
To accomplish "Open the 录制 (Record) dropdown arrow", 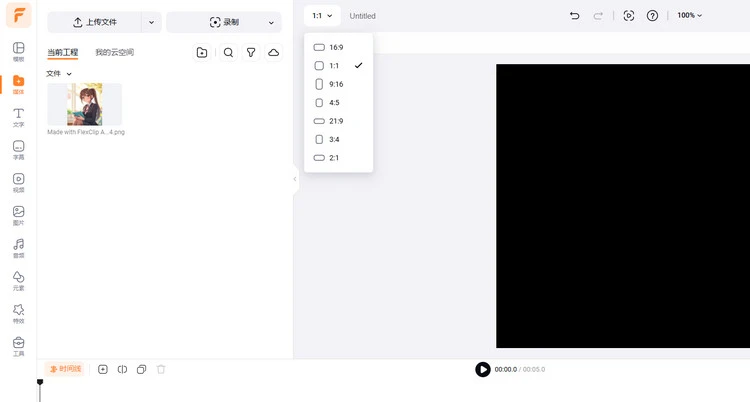I will 271,22.
